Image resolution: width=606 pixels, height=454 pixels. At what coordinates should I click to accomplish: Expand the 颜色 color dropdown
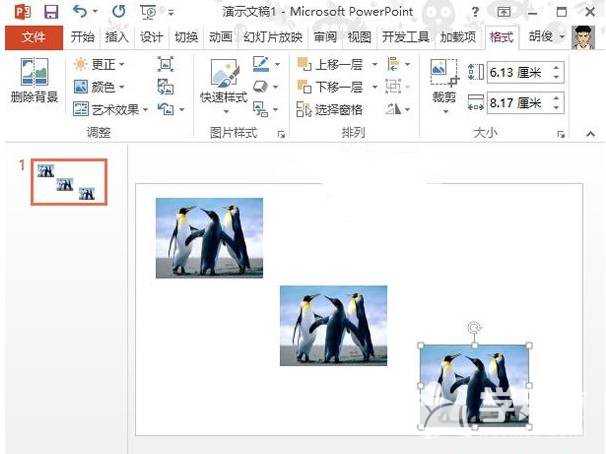click(100, 87)
